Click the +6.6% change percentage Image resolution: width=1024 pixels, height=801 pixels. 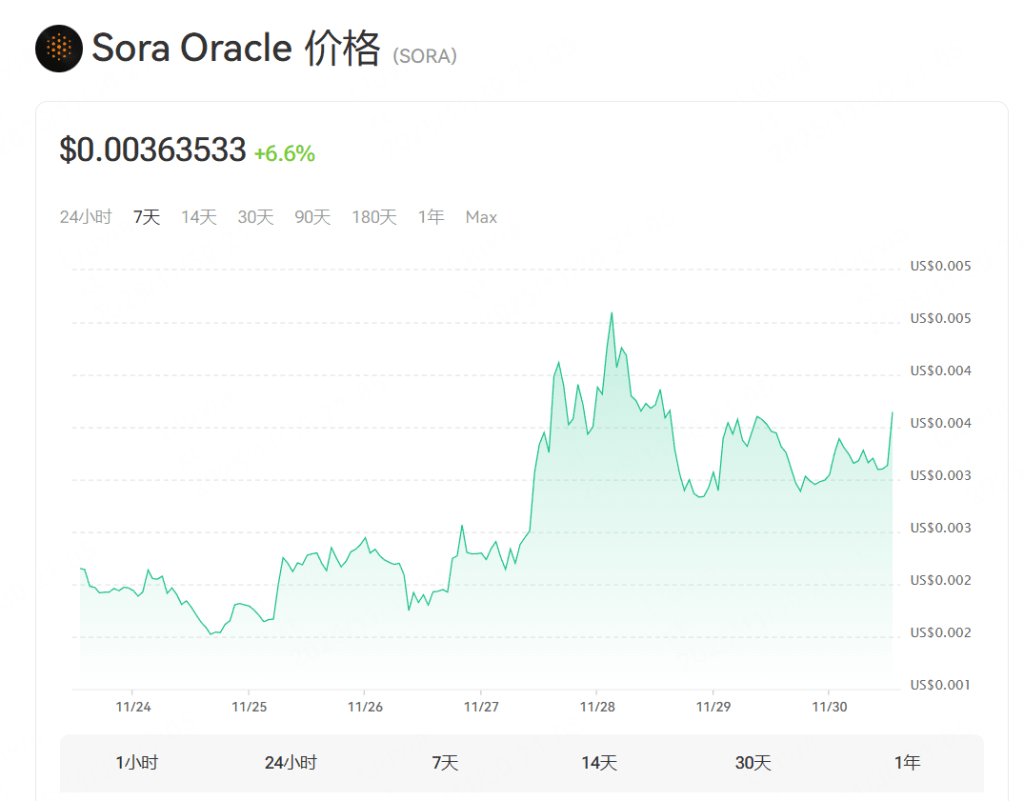point(287,153)
